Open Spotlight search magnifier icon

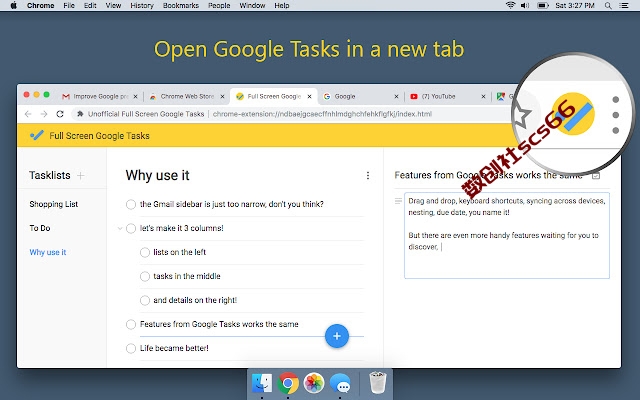coord(608,5)
